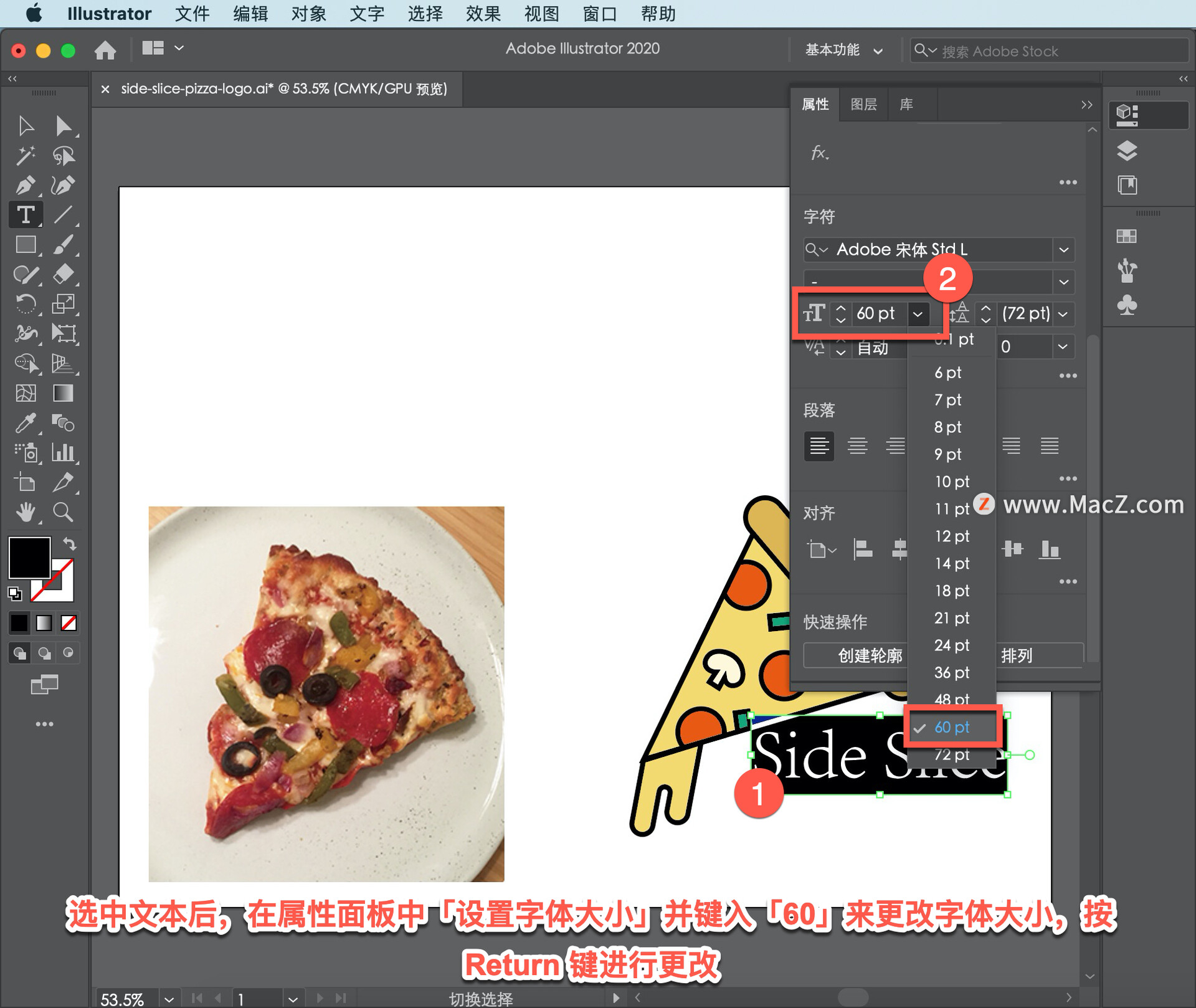Choose 12 pt from font size list
Viewport: 1196px width, 1008px height.
(952, 536)
